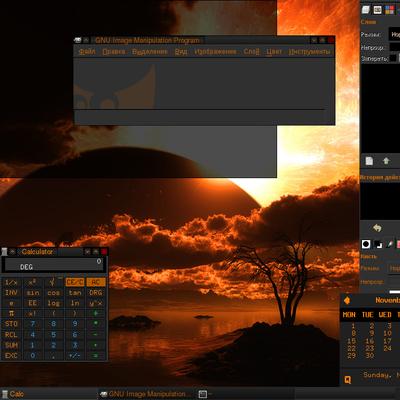The width and height of the screenshot is (400, 400).
Task: Open the Изображение menu in GIMP
Action: coord(215,52)
